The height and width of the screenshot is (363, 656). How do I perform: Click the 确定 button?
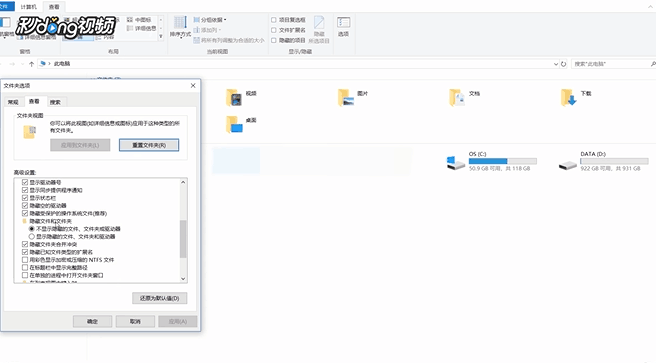[x=92, y=321]
